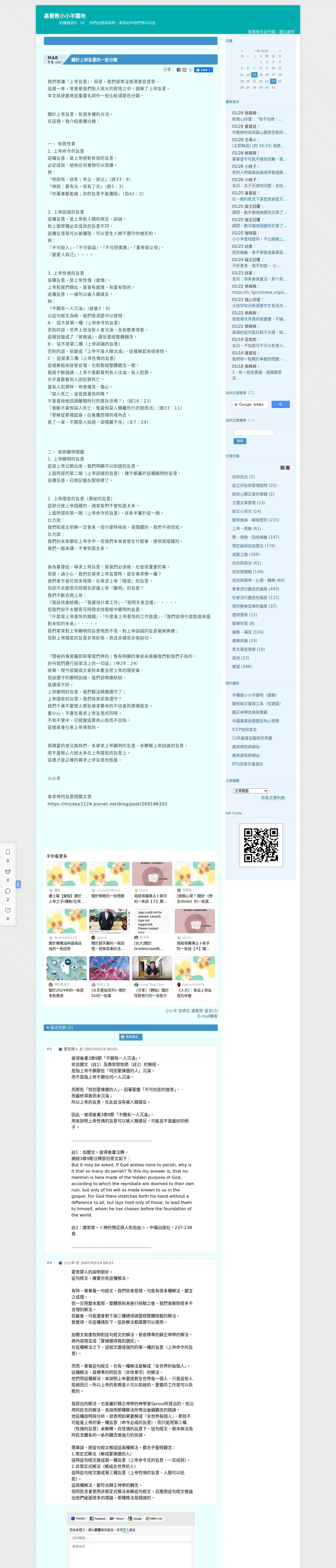This screenshot has width=336, height=1568.
Task: Go to previous month in calendar
Action: (242, 51)
